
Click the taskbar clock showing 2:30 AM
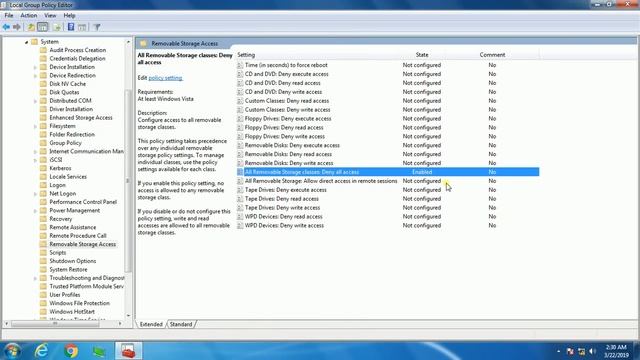(616, 351)
